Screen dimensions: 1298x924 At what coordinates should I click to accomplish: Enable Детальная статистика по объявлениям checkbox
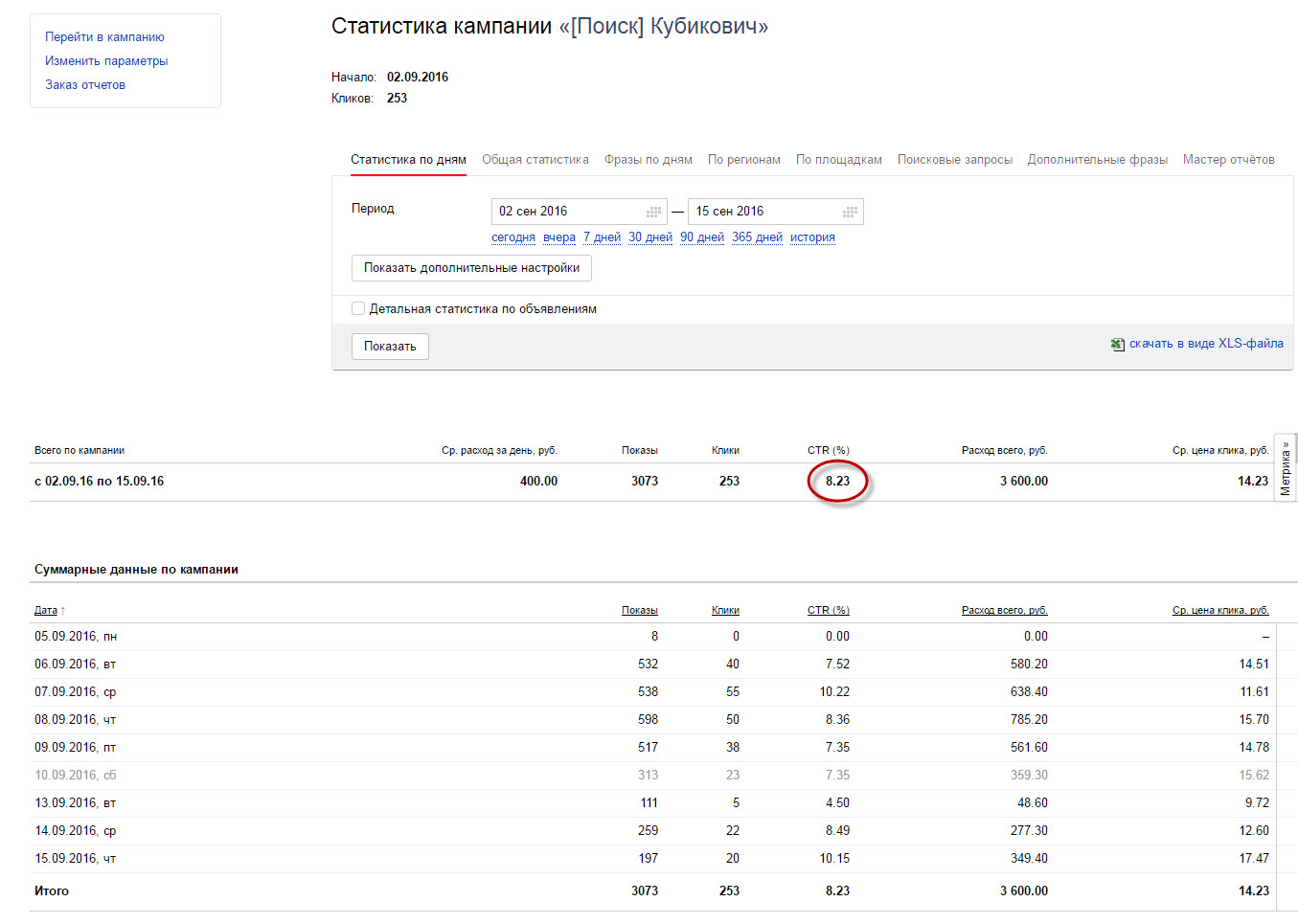pyautogui.click(x=358, y=308)
